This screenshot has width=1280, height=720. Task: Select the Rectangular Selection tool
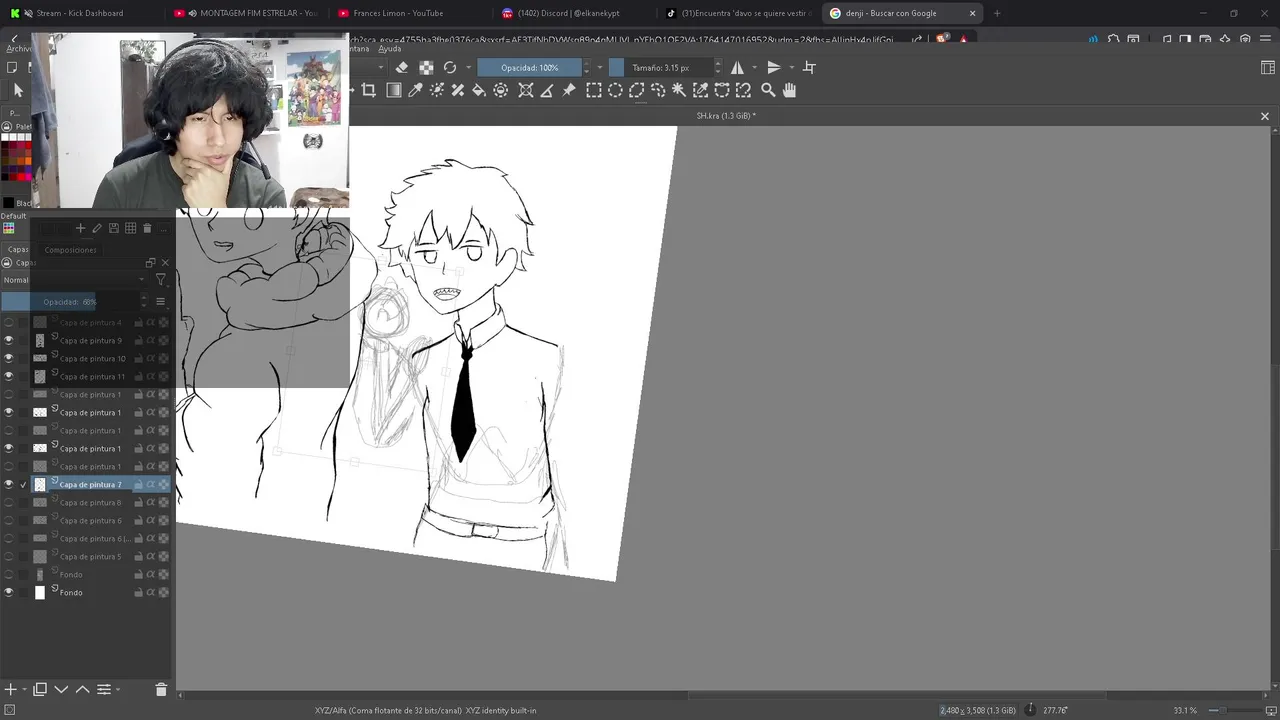(593, 90)
